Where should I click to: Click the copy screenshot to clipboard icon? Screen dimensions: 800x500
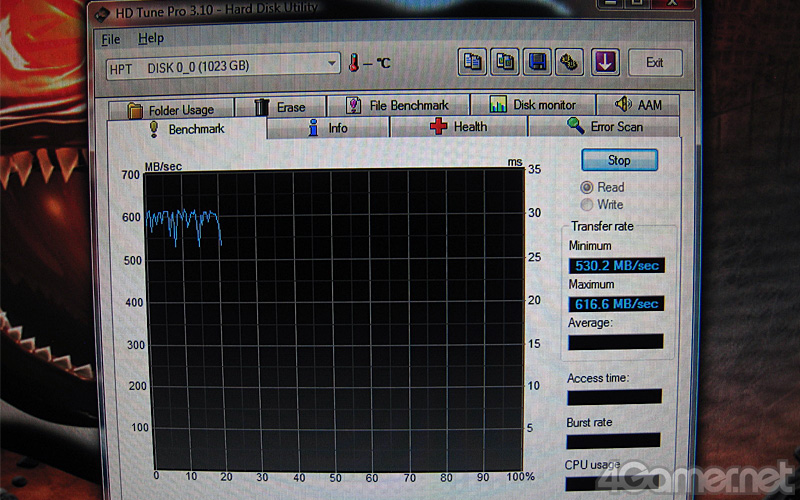(x=507, y=62)
